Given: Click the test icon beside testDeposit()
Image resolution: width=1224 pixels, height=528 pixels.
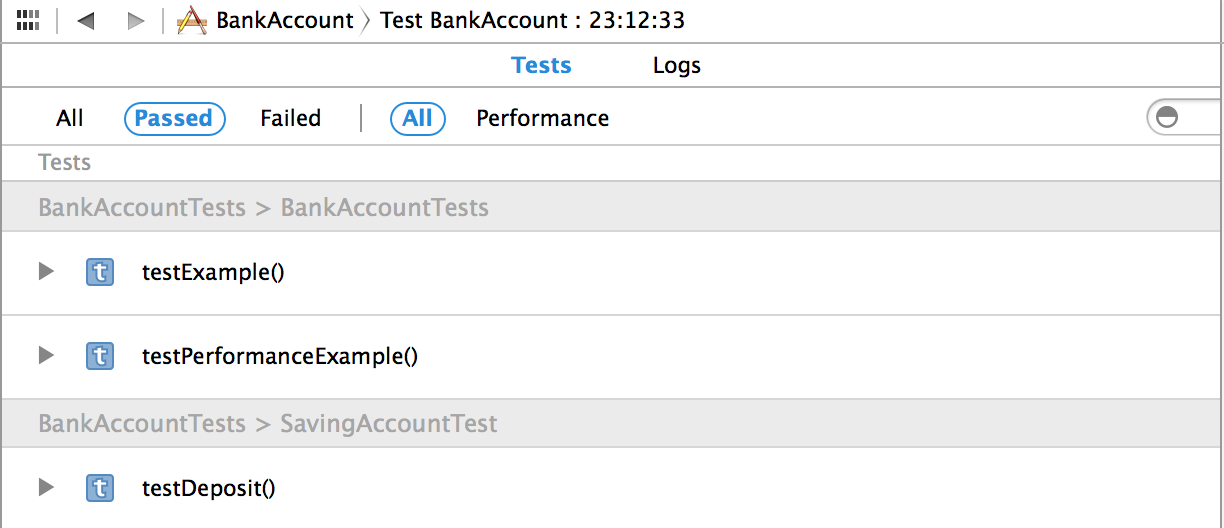Looking at the screenshot, I should pyautogui.click(x=100, y=488).
